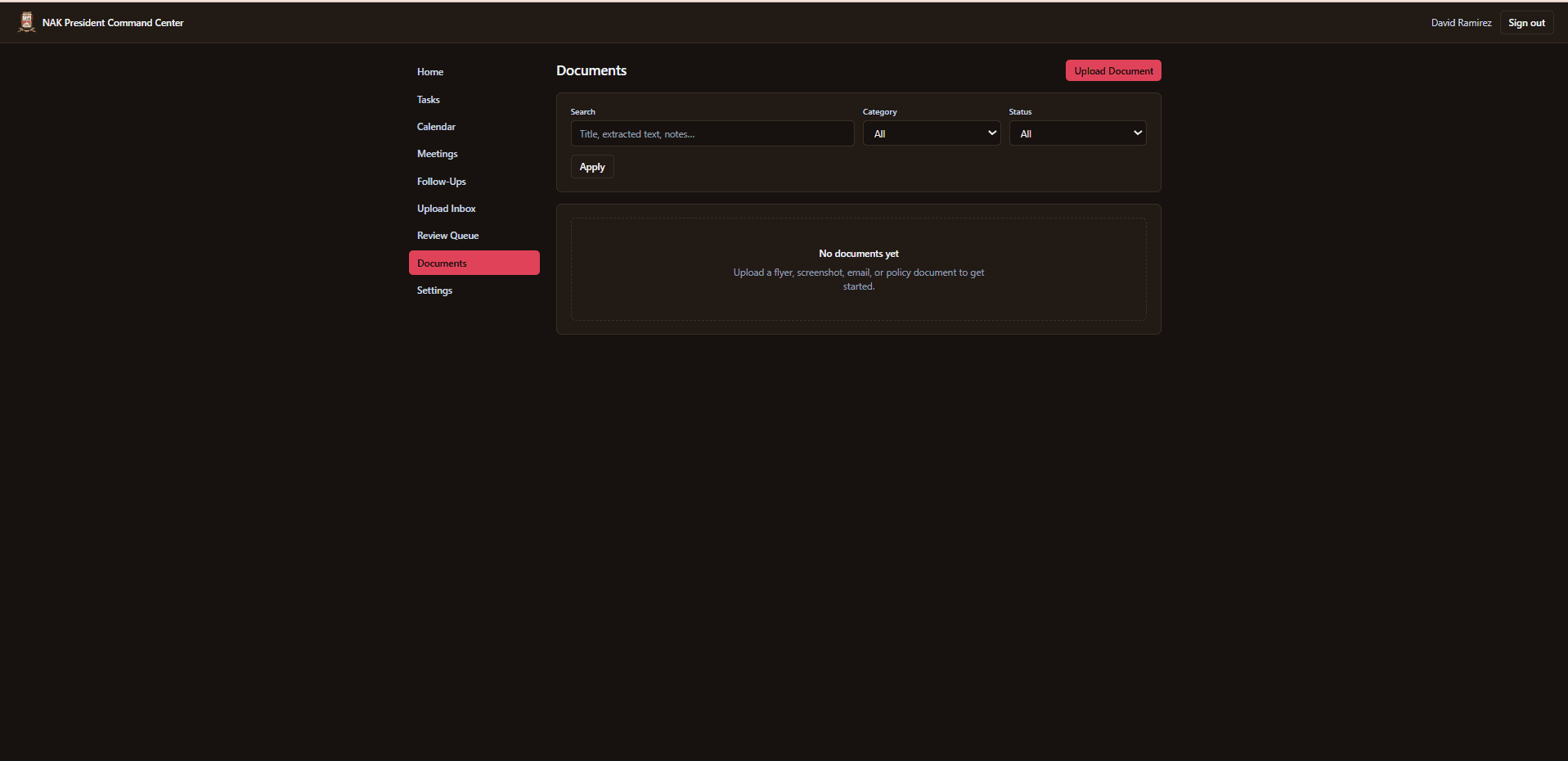The height and width of the screenshot is (761, 1568).
Task: Select the Documents sidebar item
Action: click(x=474, y=263)
